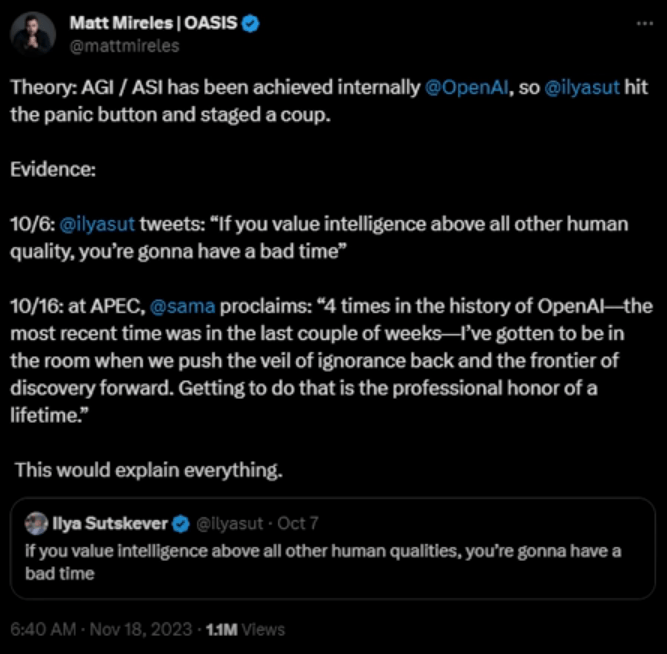Click verified badge next to Matt Mireles

[x=251, y=24]
